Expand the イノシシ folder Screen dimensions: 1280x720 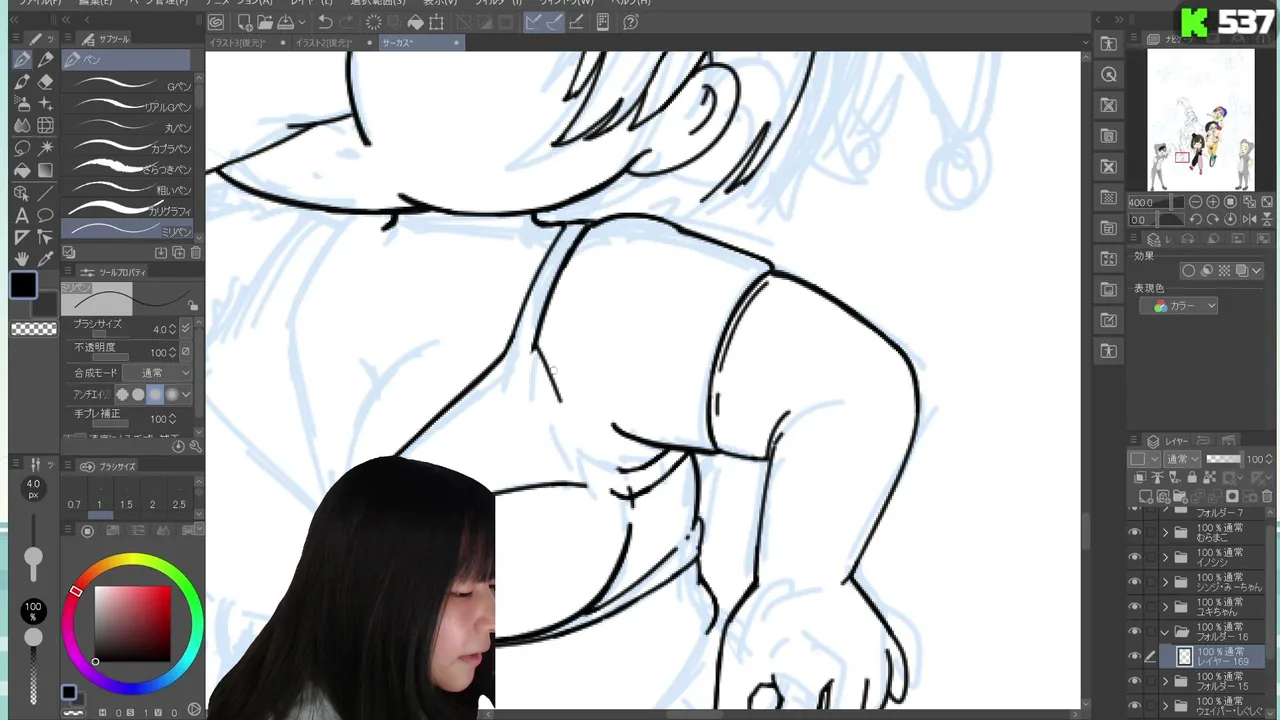coord(1165,557)
